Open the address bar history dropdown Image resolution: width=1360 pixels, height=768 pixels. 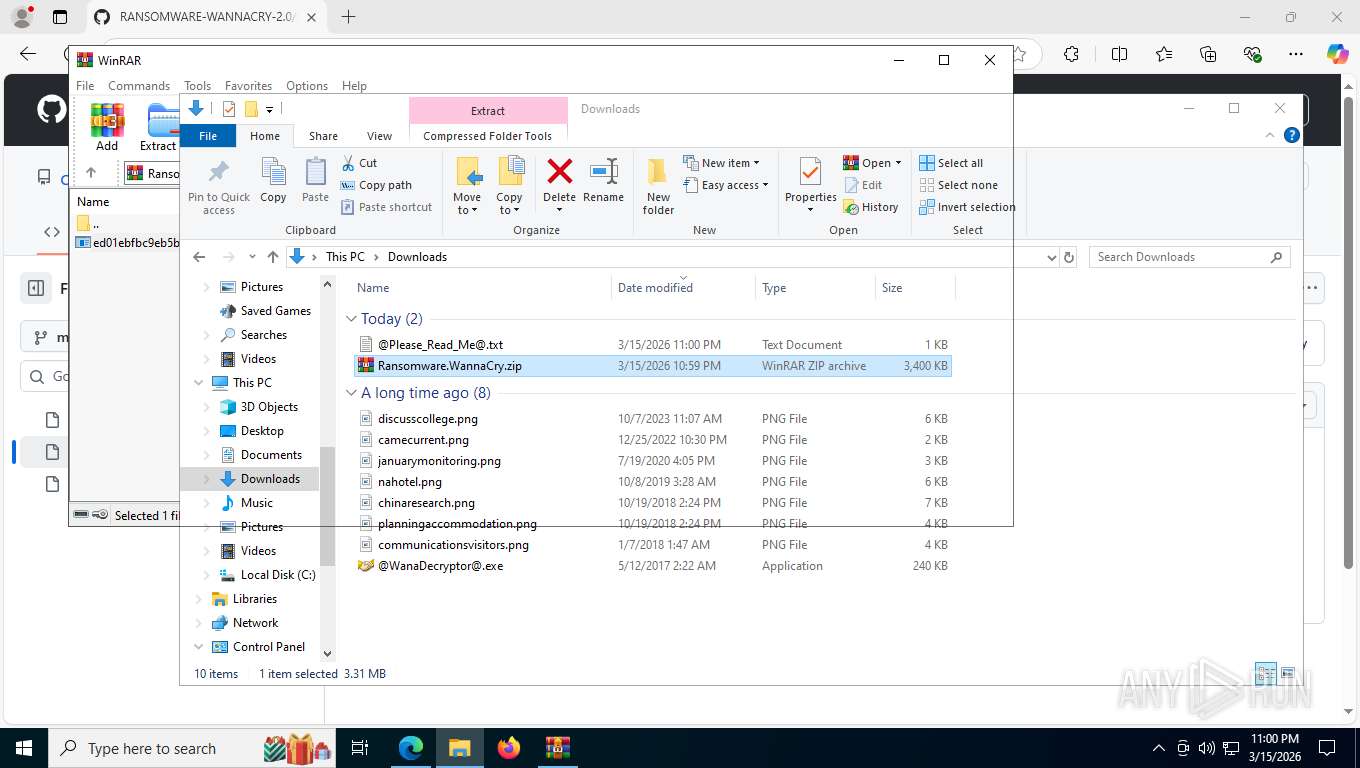[x=1051, y=257]
